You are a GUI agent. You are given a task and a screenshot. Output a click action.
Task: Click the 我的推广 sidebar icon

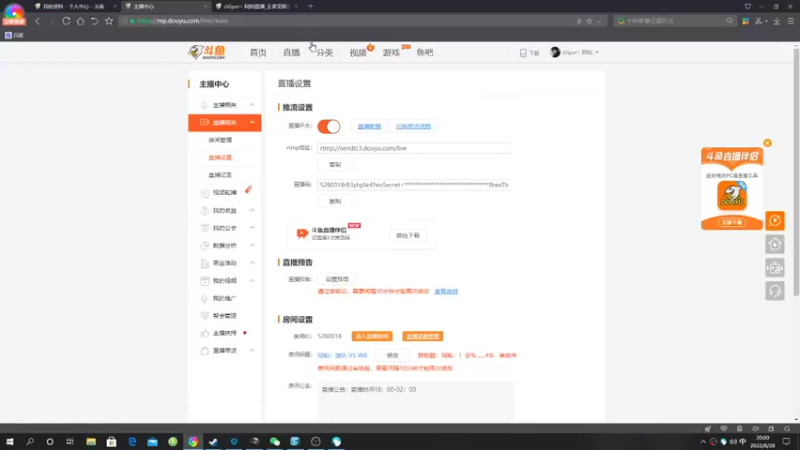coord(205,298)
